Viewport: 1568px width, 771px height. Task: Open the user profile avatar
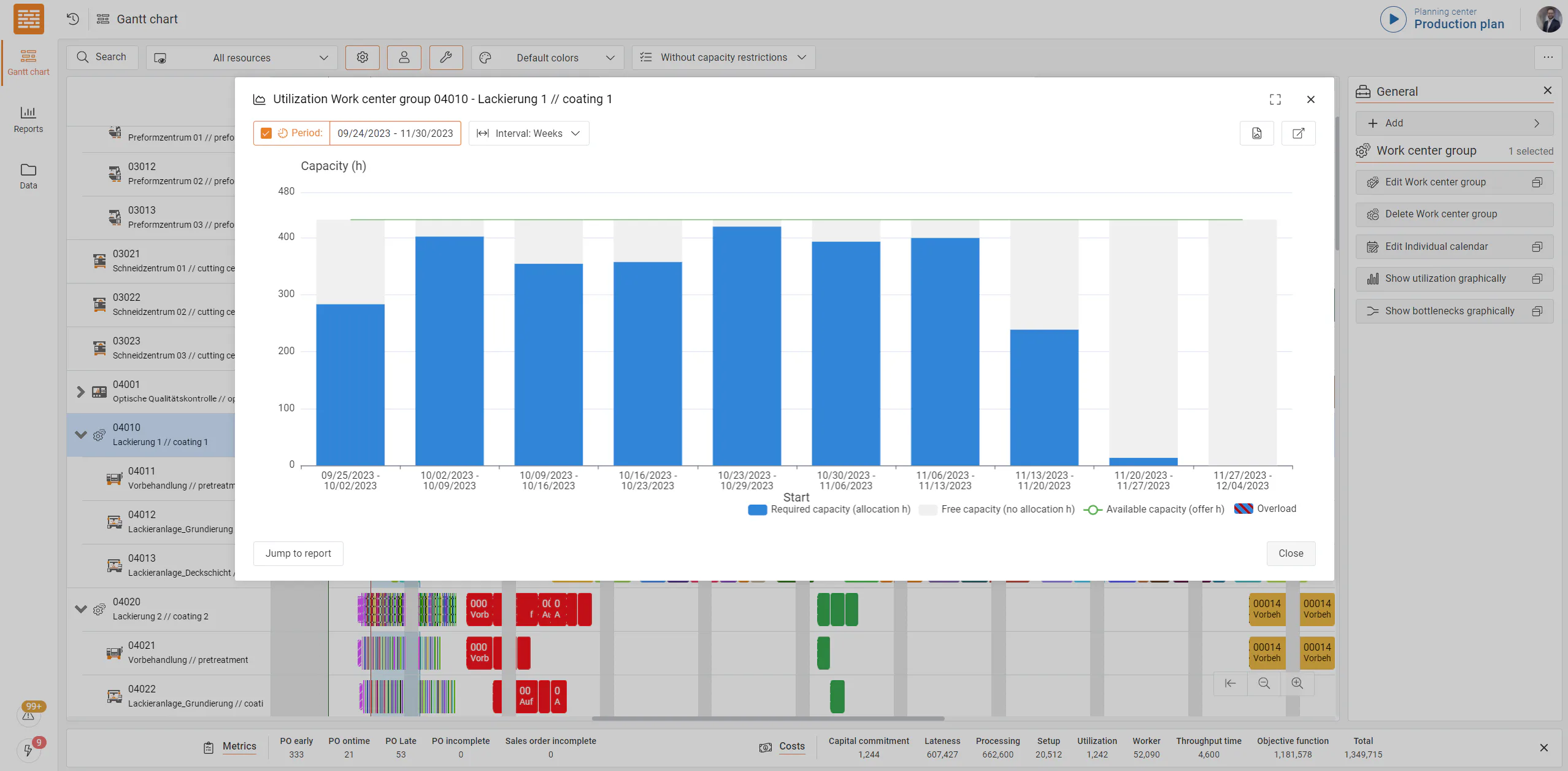[x=1548, y=19]
